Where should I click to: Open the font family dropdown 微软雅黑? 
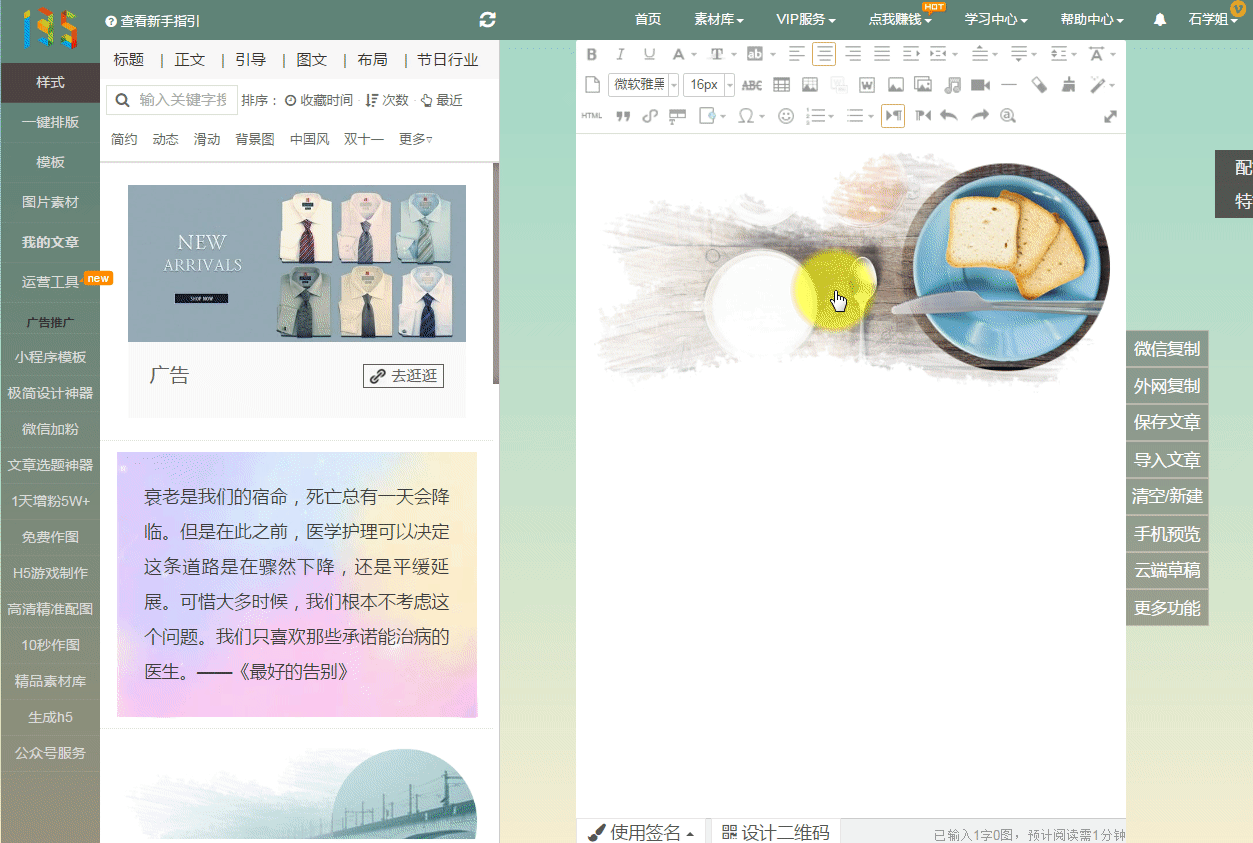[x=643, y=85]
